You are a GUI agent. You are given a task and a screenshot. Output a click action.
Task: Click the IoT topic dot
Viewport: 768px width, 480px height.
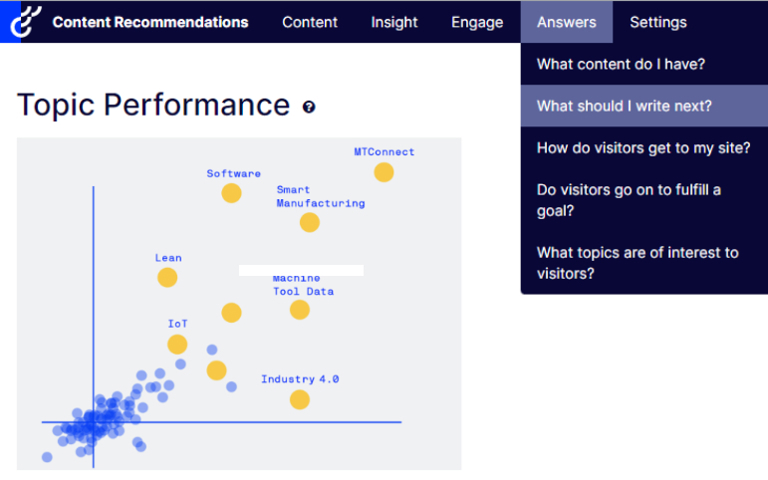coord(177,344)
